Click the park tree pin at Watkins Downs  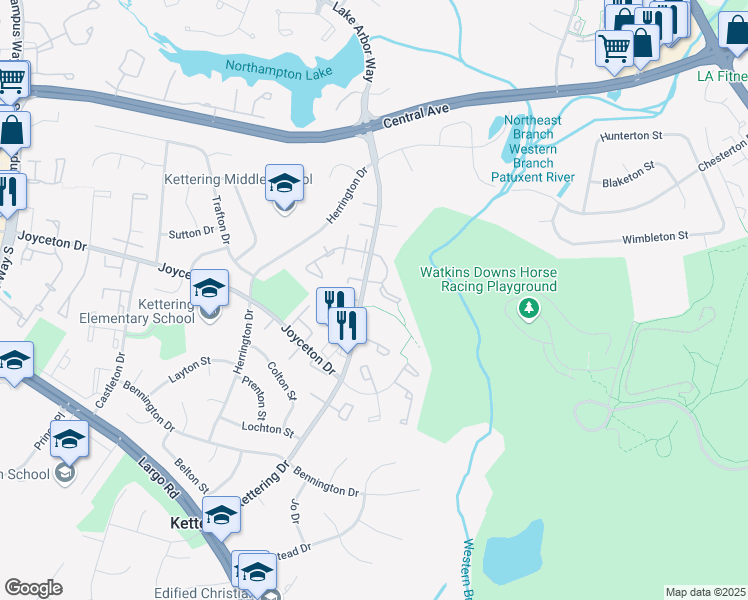(x=529, y=310)
